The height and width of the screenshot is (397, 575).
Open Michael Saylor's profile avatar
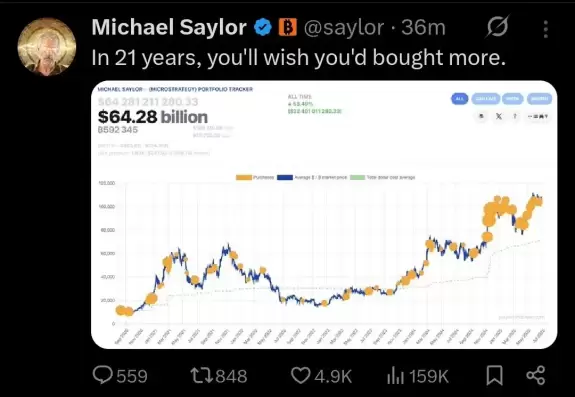point(47,47)
